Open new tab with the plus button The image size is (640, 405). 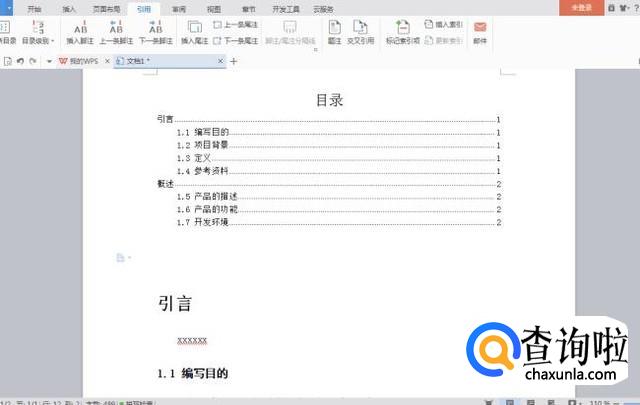pos(234,61)
